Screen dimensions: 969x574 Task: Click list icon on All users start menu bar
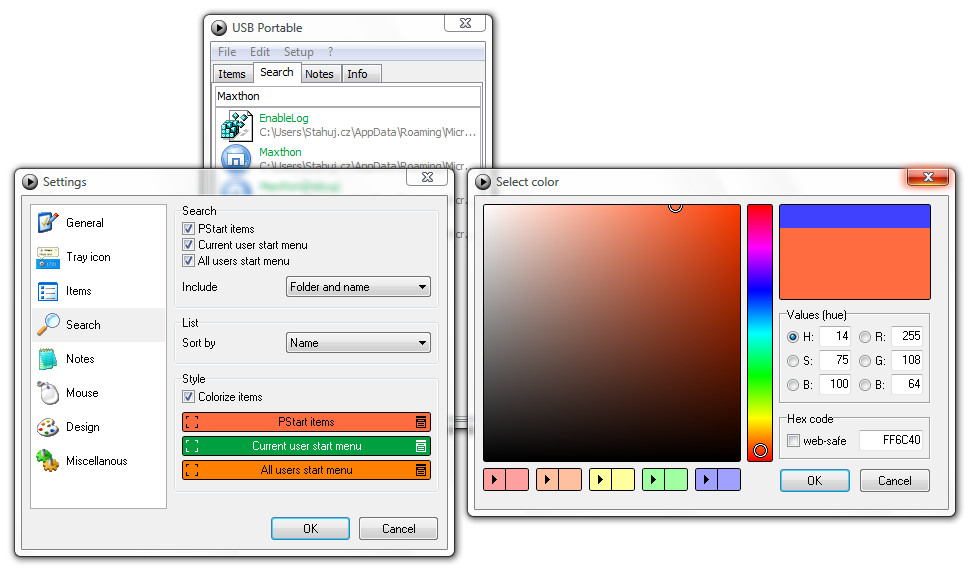[421, 470]
